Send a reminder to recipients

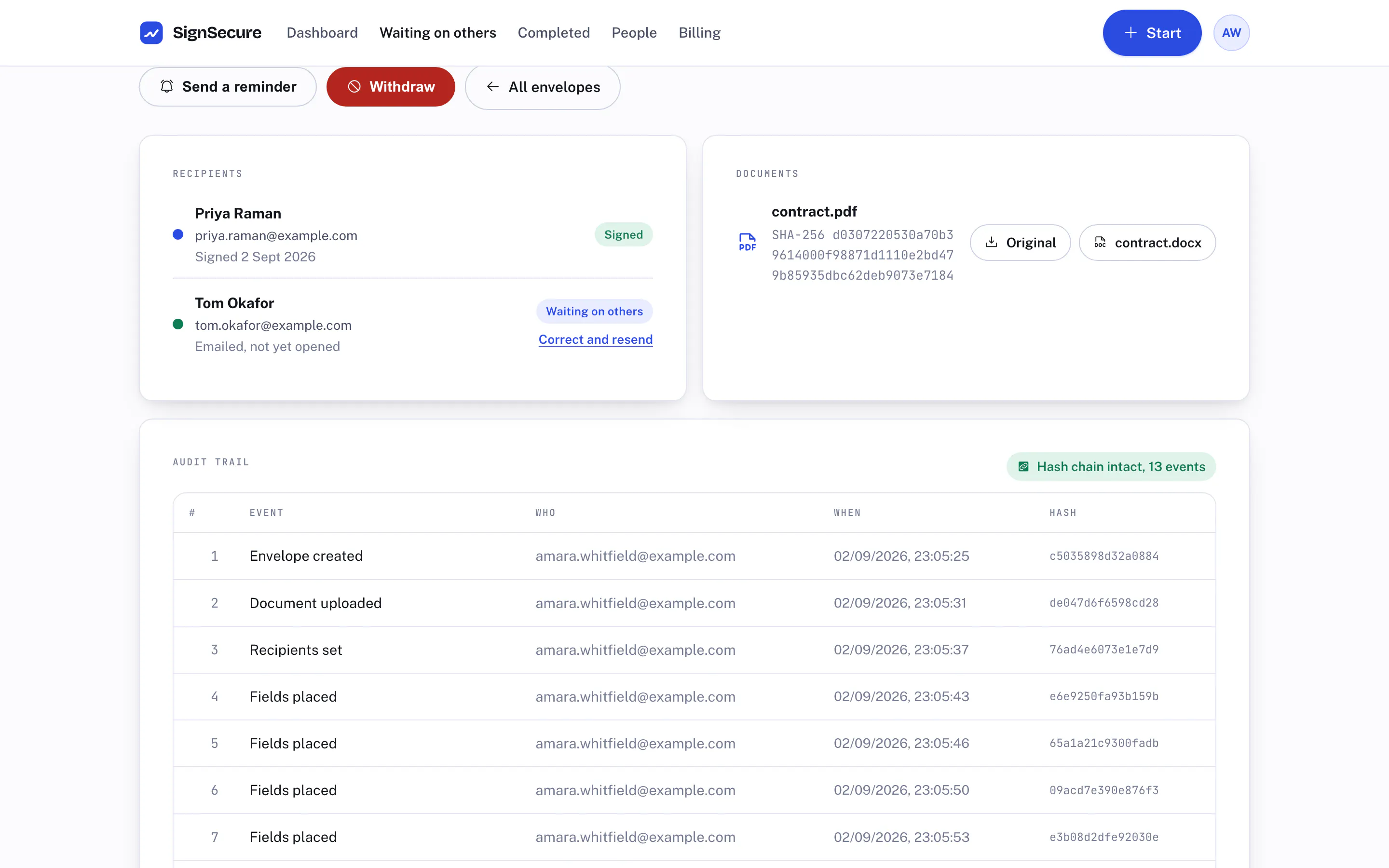[x=228, y=87]
